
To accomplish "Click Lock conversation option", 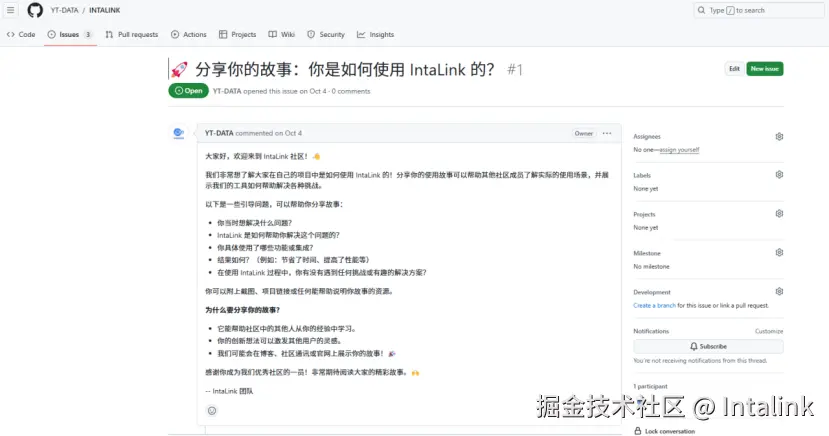I will 665,431.
